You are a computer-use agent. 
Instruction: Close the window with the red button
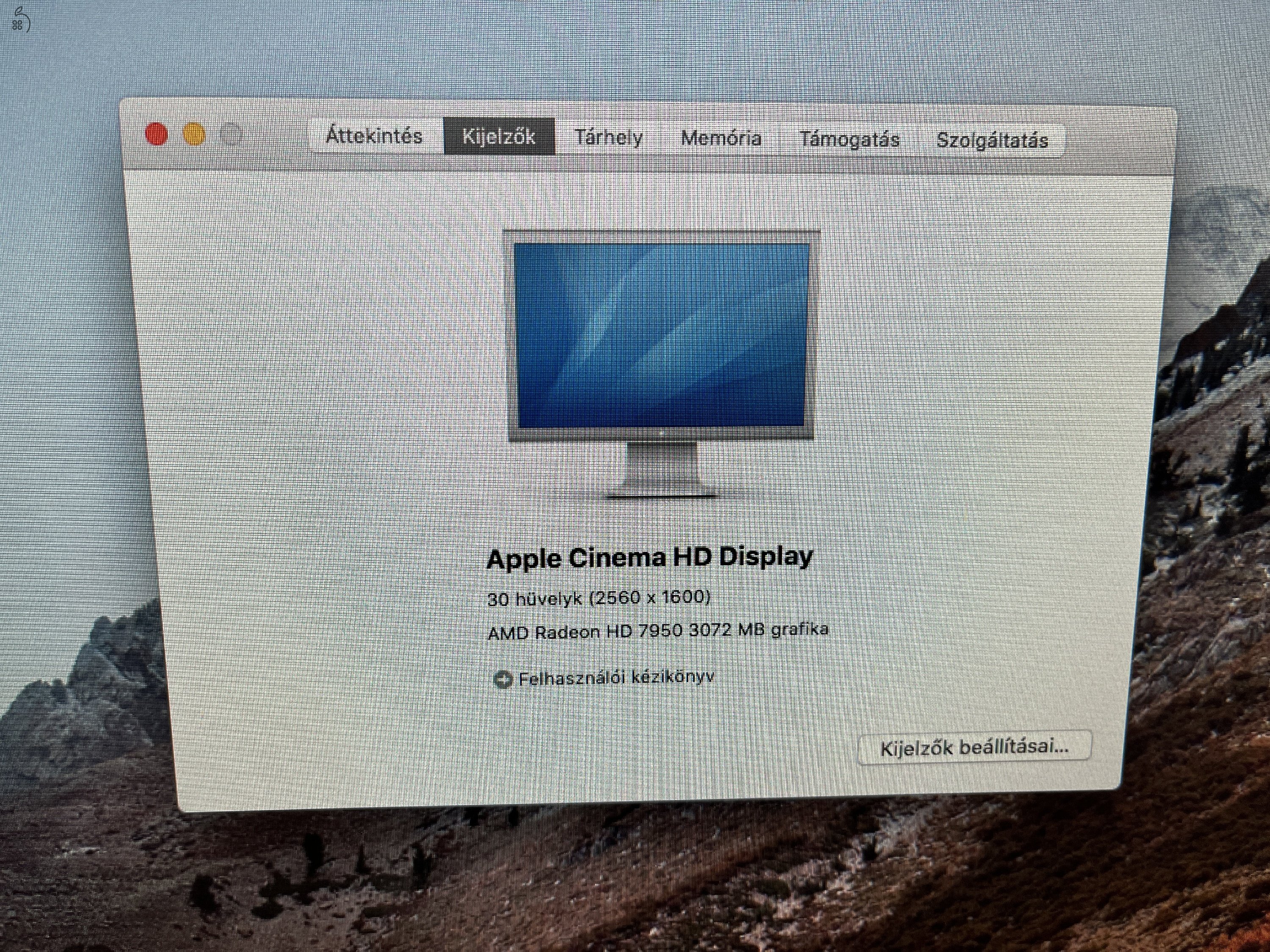click(156, 134)
